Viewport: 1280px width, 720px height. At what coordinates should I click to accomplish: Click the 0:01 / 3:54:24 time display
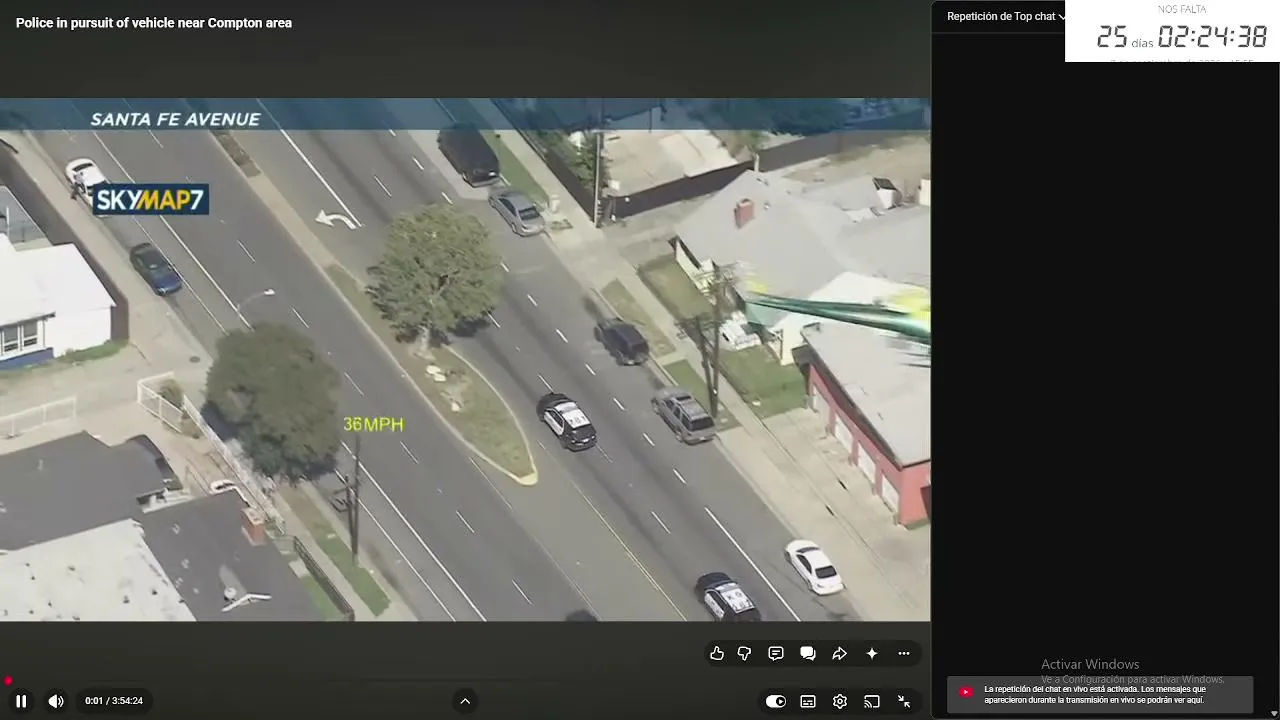(x=114, y=701)
